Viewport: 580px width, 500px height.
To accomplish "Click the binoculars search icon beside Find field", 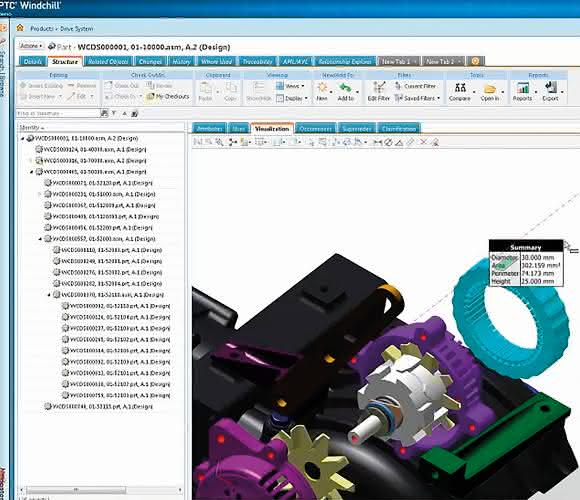I will tap(104, 114).
